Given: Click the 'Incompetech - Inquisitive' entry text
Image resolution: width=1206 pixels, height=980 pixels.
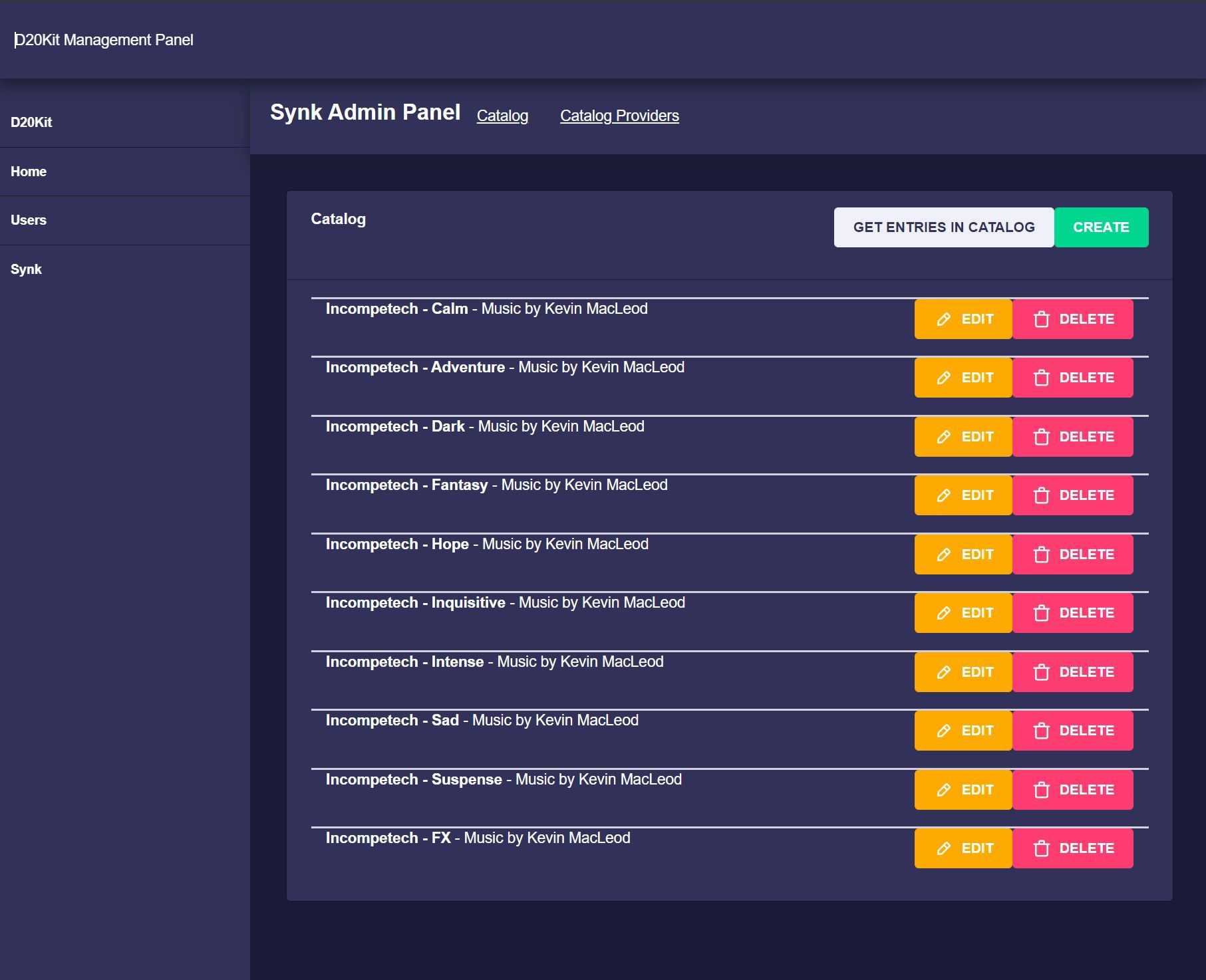Looking at the screenshot, I should (x=415, y=602).
